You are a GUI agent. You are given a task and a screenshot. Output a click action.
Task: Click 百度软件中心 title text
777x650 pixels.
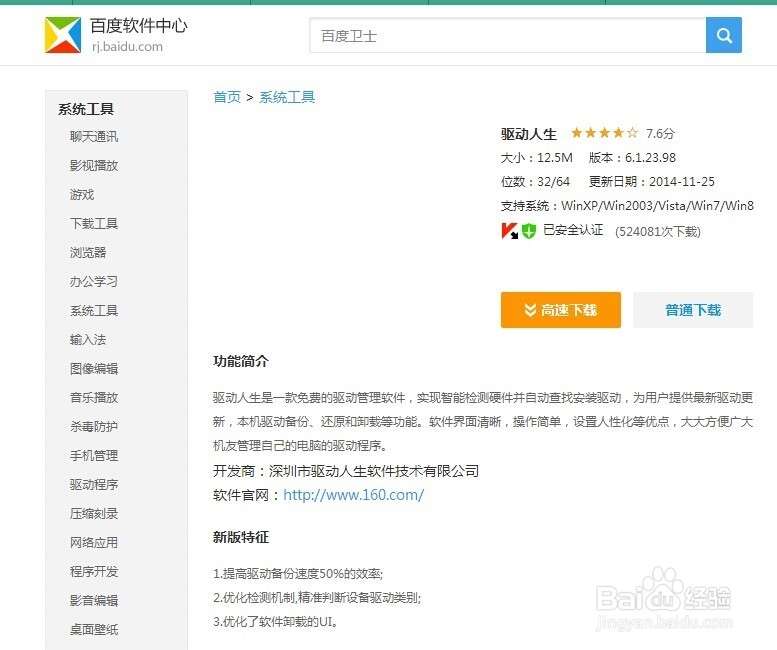click(139, 26)
